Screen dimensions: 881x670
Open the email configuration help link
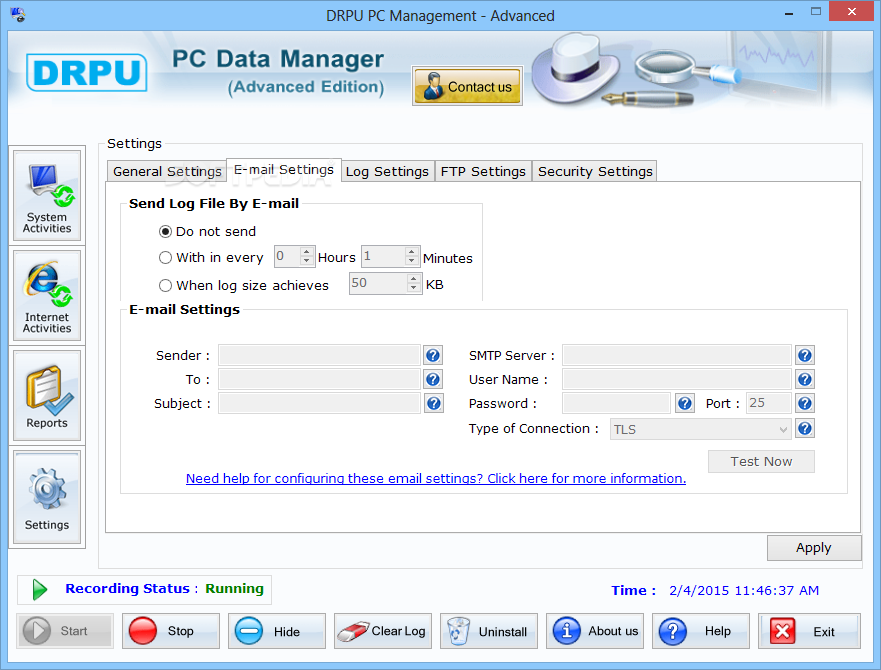click(x=435, y=478)
